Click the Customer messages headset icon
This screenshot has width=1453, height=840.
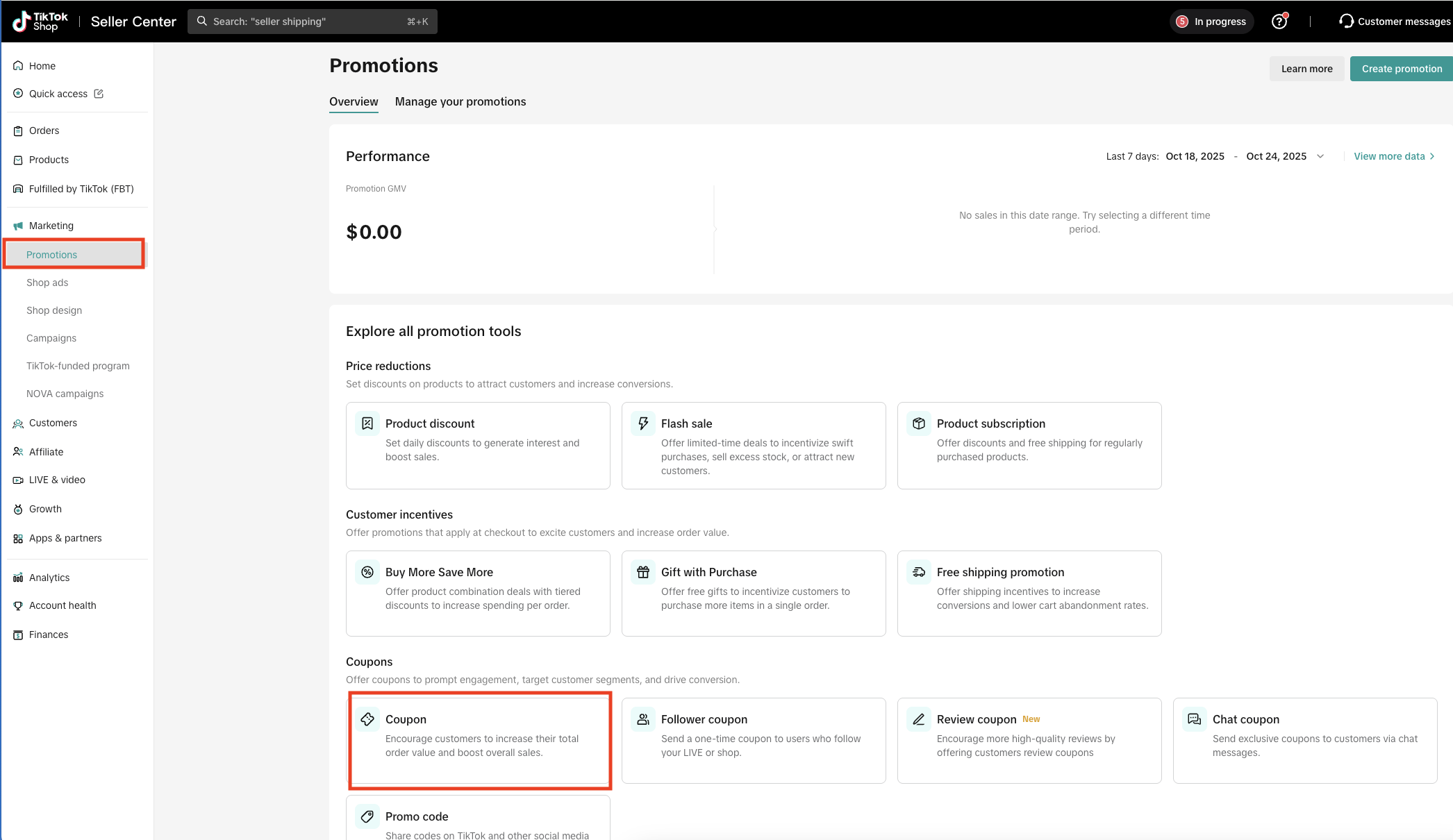point(1346,22)
